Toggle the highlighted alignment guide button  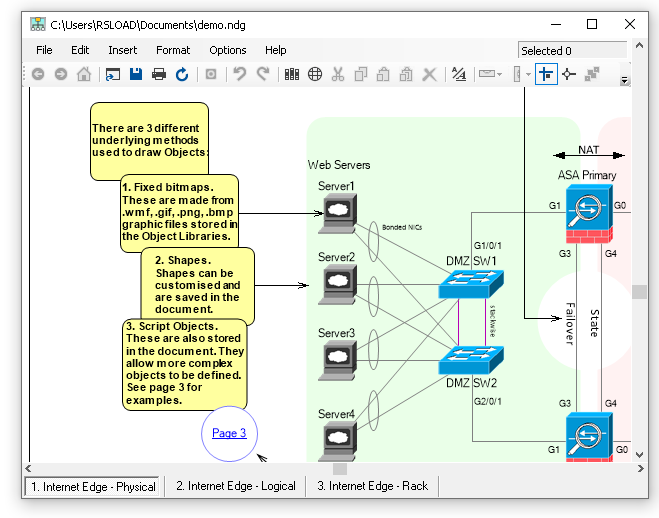point(546,74)
